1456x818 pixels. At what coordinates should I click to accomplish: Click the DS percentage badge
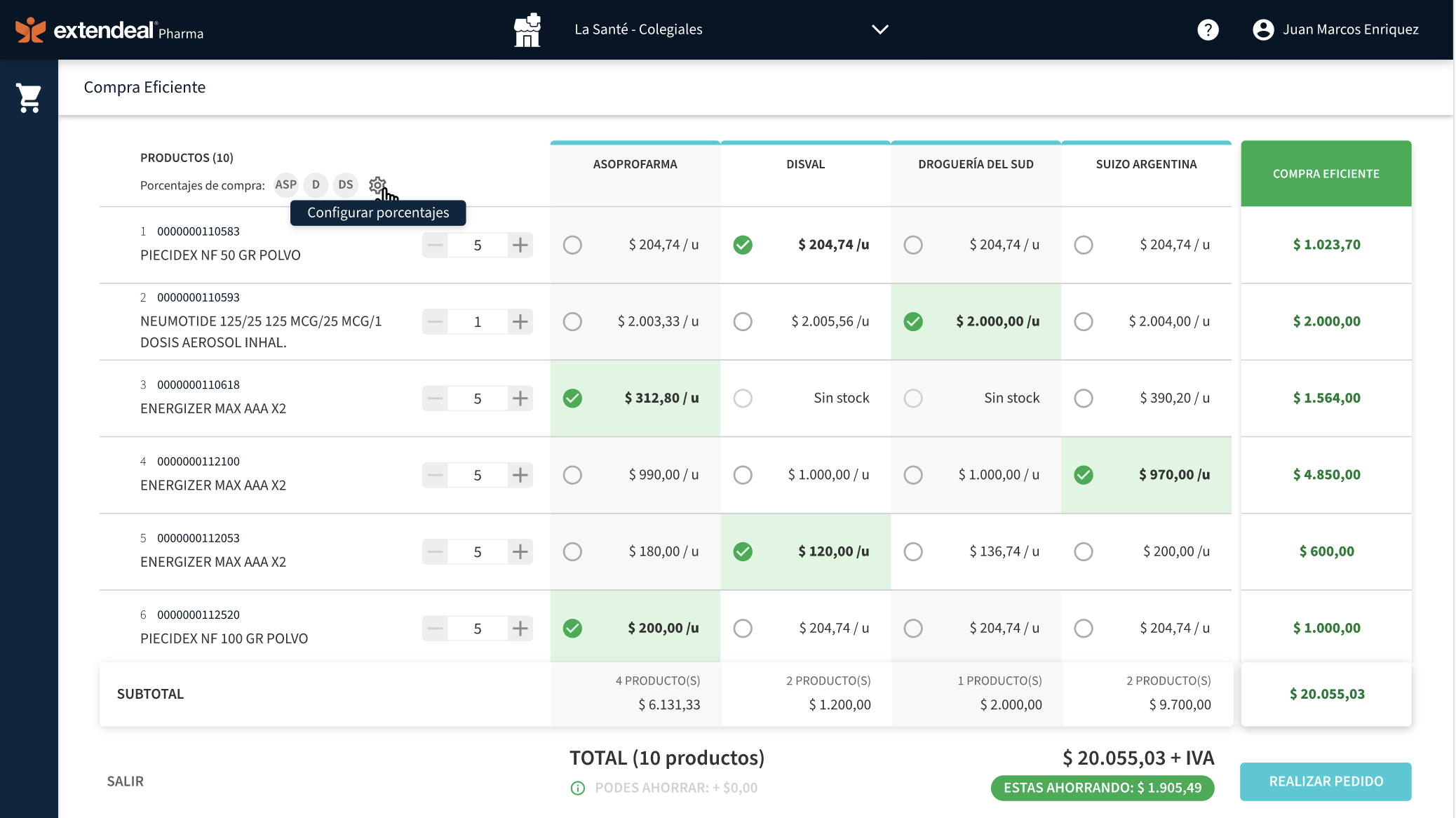tap(346, 185)
